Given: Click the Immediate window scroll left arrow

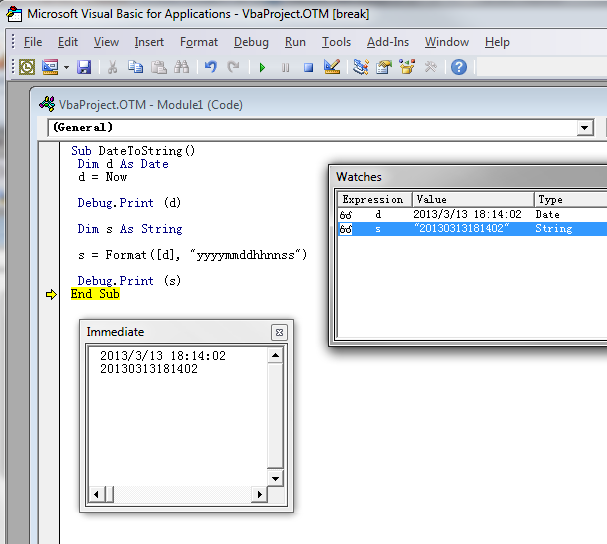Looking at the screenshot, I should point(96,494).
